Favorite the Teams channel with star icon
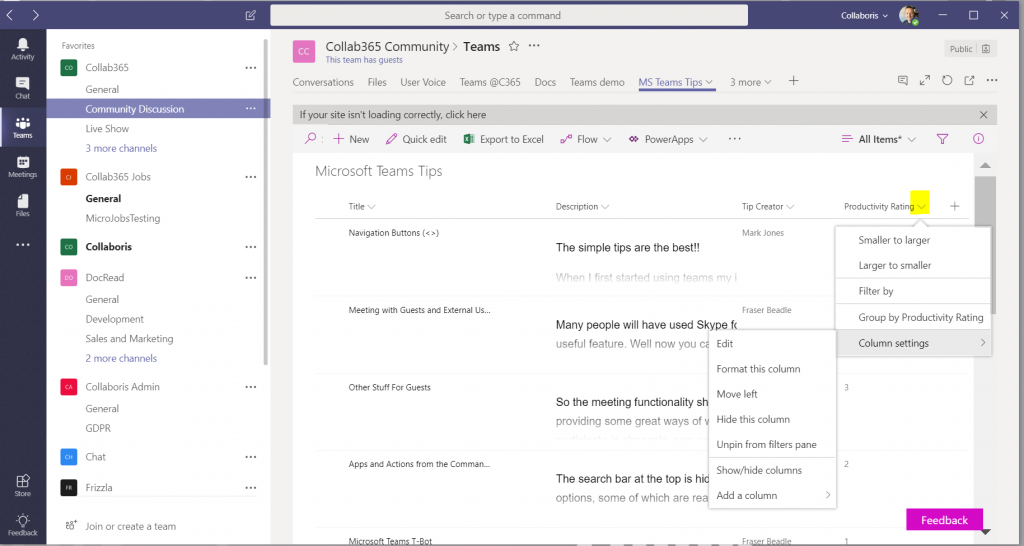This screenshot has height=546, width=1024. [x=514, y=46]
